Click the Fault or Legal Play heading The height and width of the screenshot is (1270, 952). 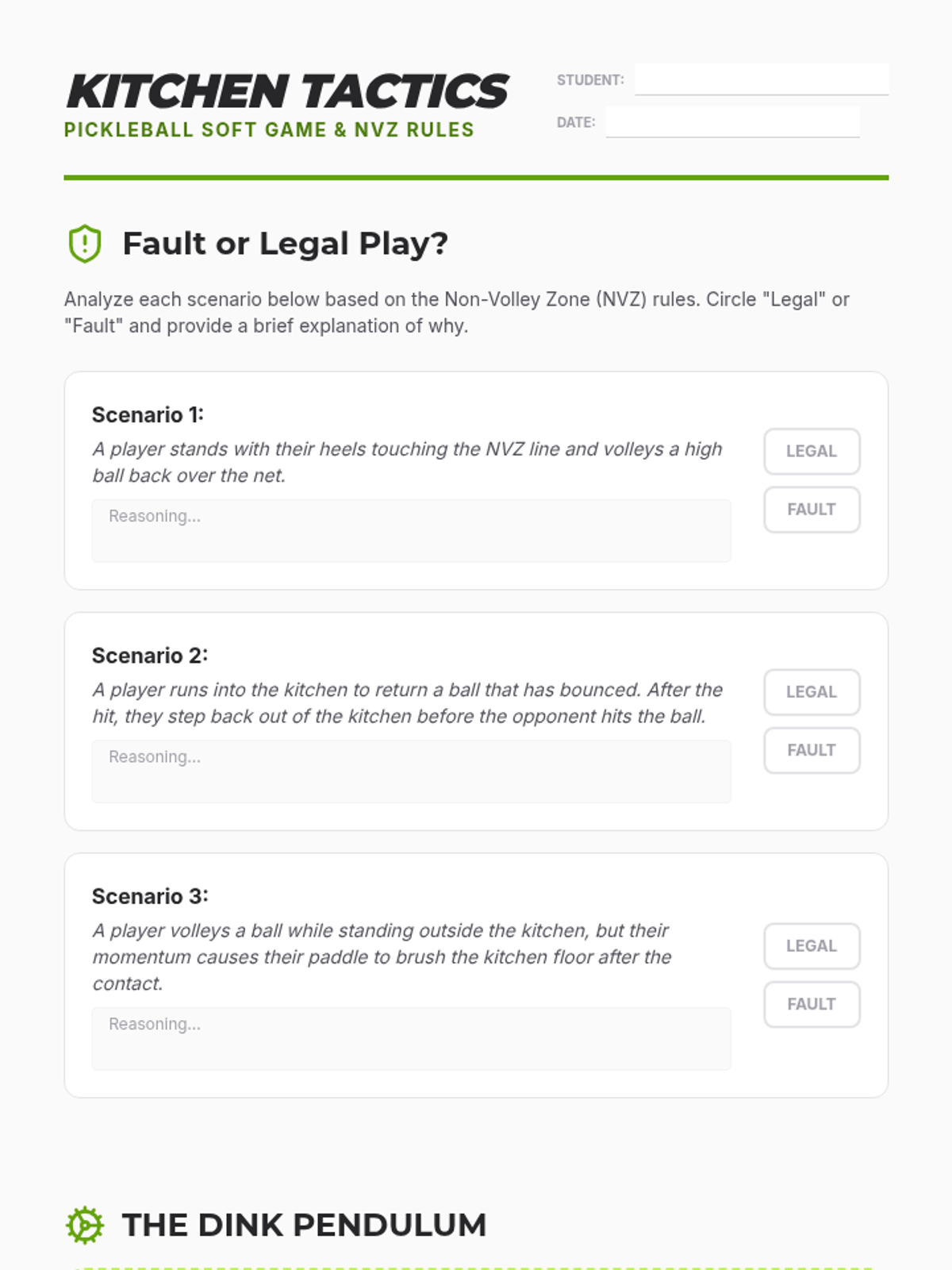285,244
